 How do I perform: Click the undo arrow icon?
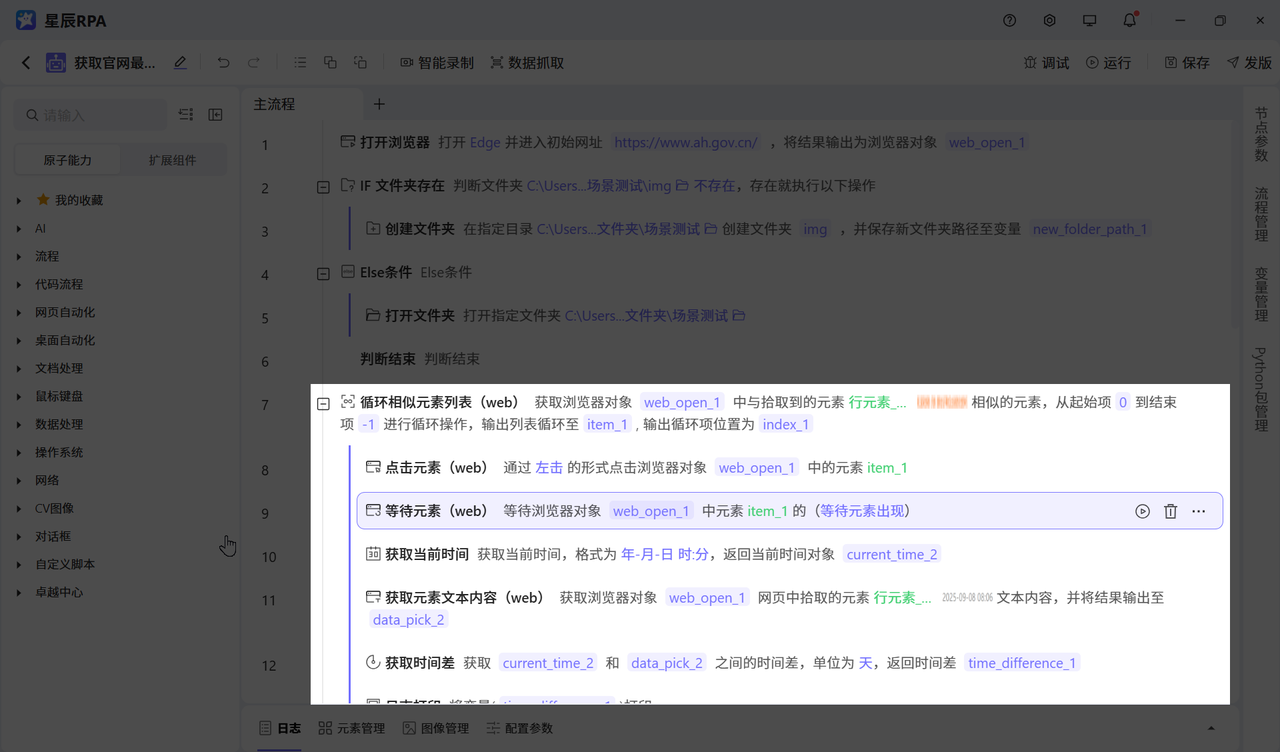click(x=224, y=62)
